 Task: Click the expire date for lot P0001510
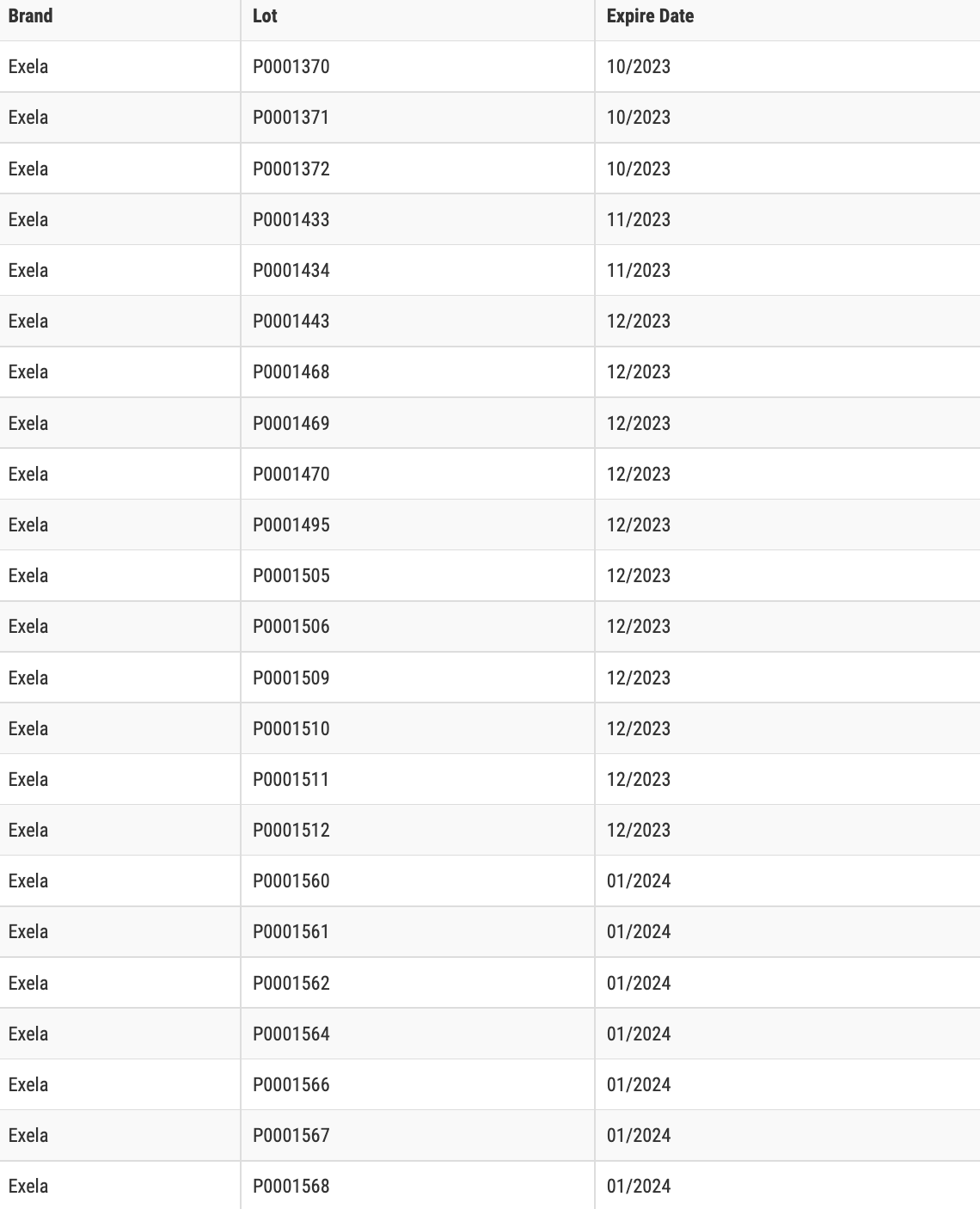(x=639, y=729)
